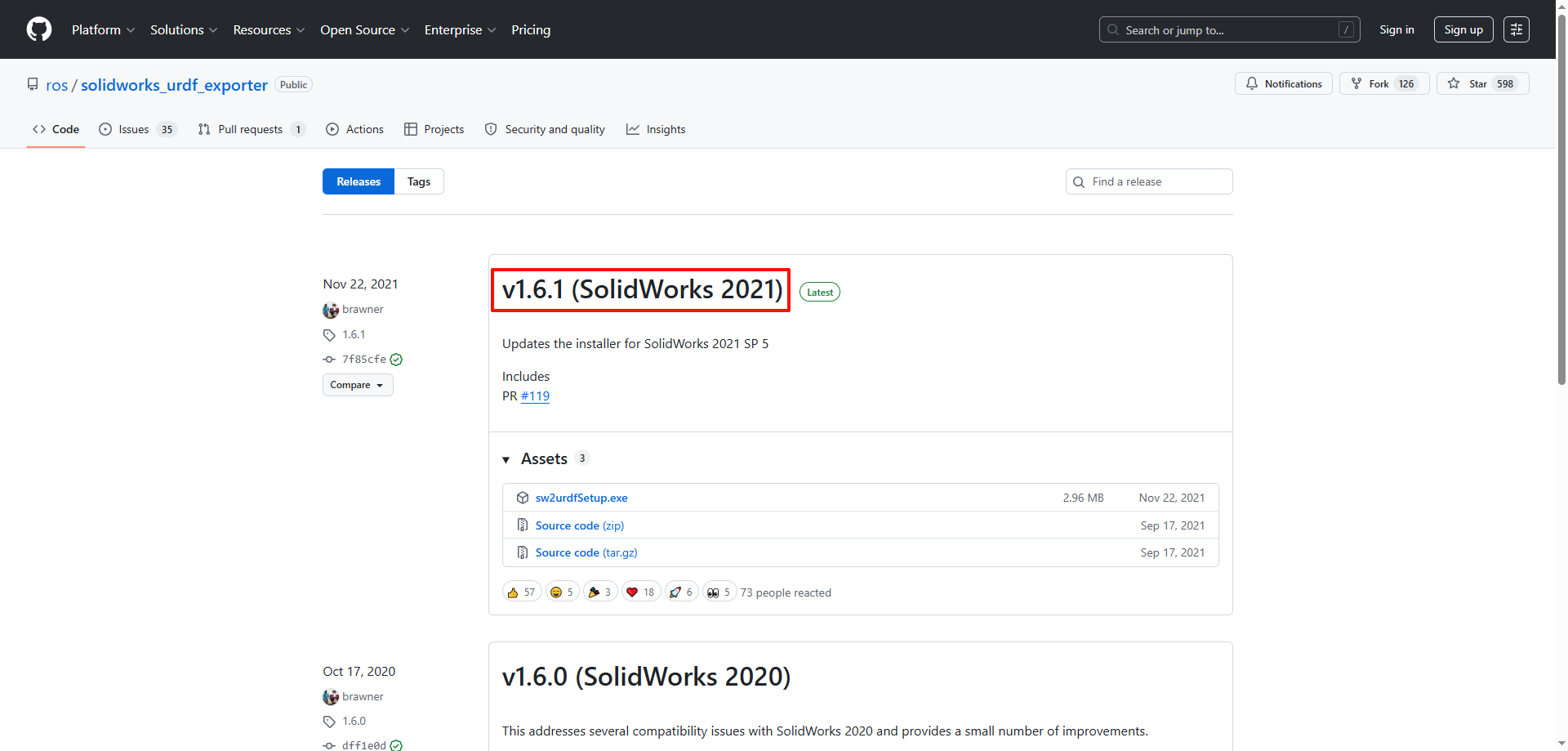Download Source code (tar.gz)
1568x751 pixels.
coord(586,552)
